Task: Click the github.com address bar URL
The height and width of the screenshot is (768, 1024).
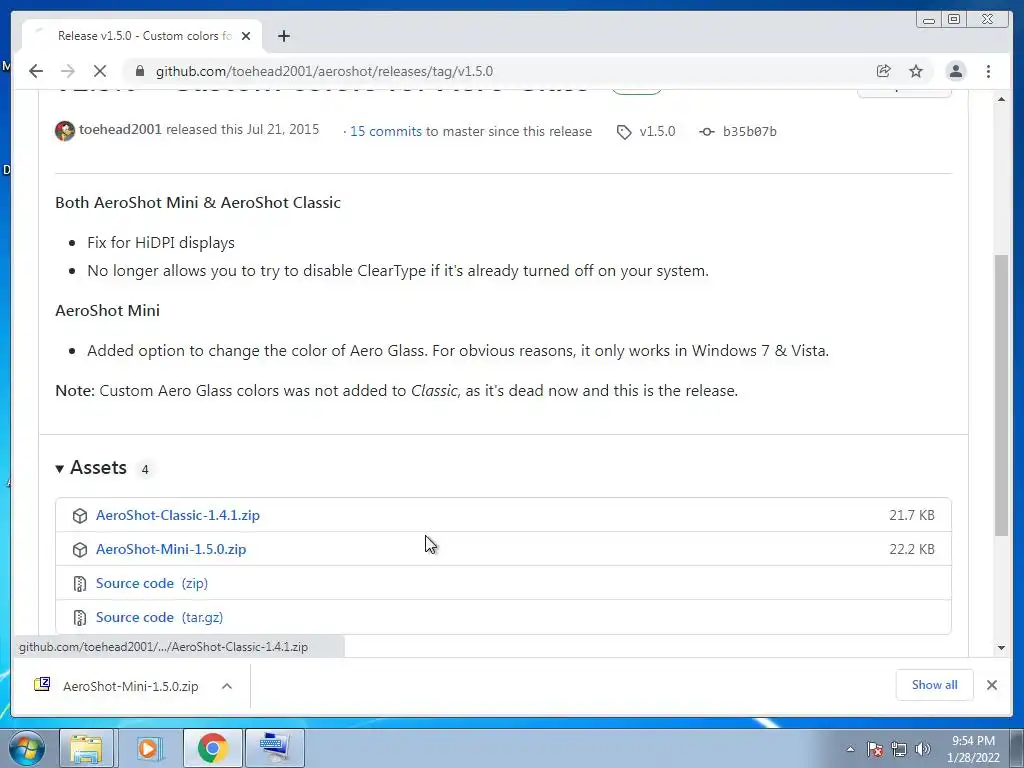Action: (x=324, y=71)
